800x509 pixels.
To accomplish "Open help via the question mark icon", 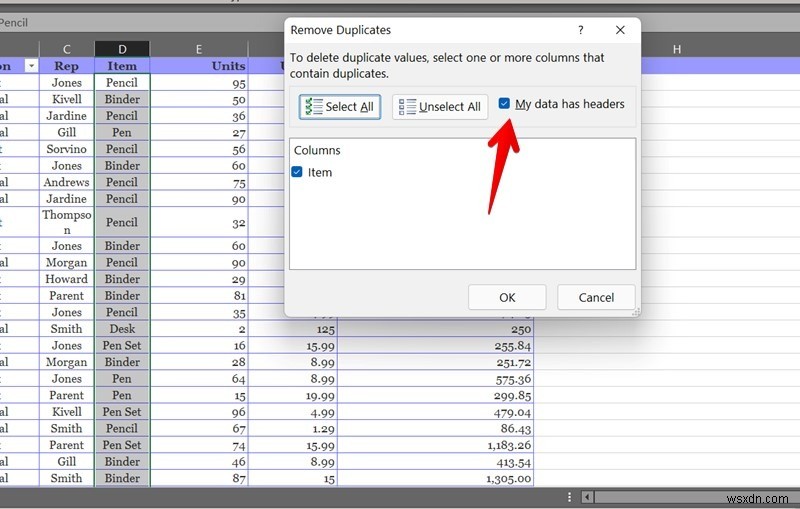I will (581, 30).
